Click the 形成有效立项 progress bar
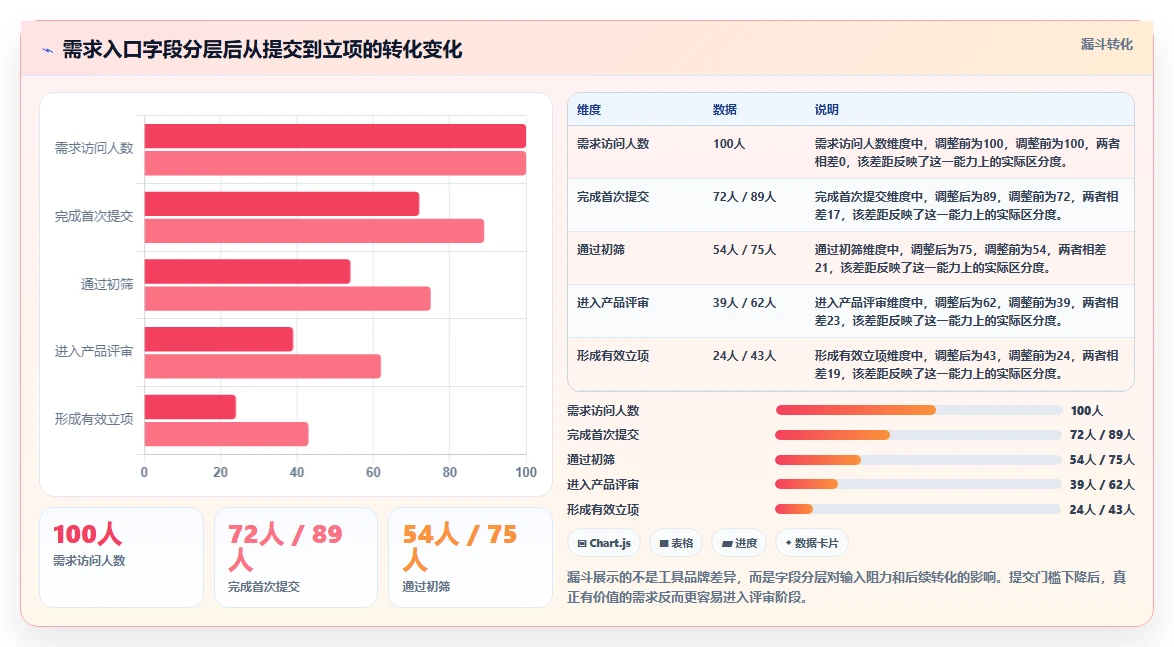The image size is (1174, 647). point(919,509)
